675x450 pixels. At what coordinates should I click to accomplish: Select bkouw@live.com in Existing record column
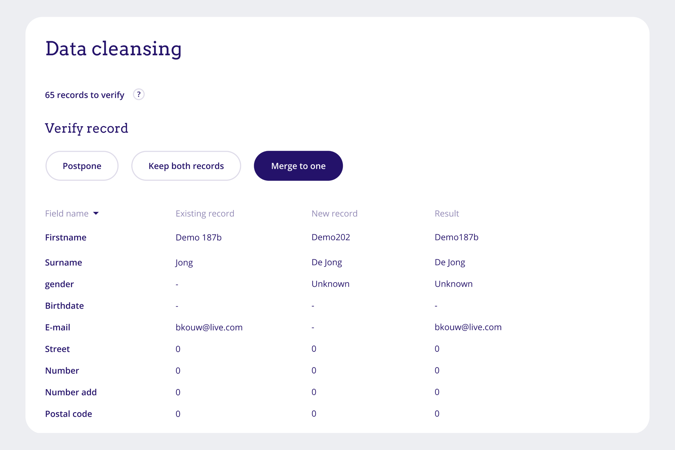point(209,327)
